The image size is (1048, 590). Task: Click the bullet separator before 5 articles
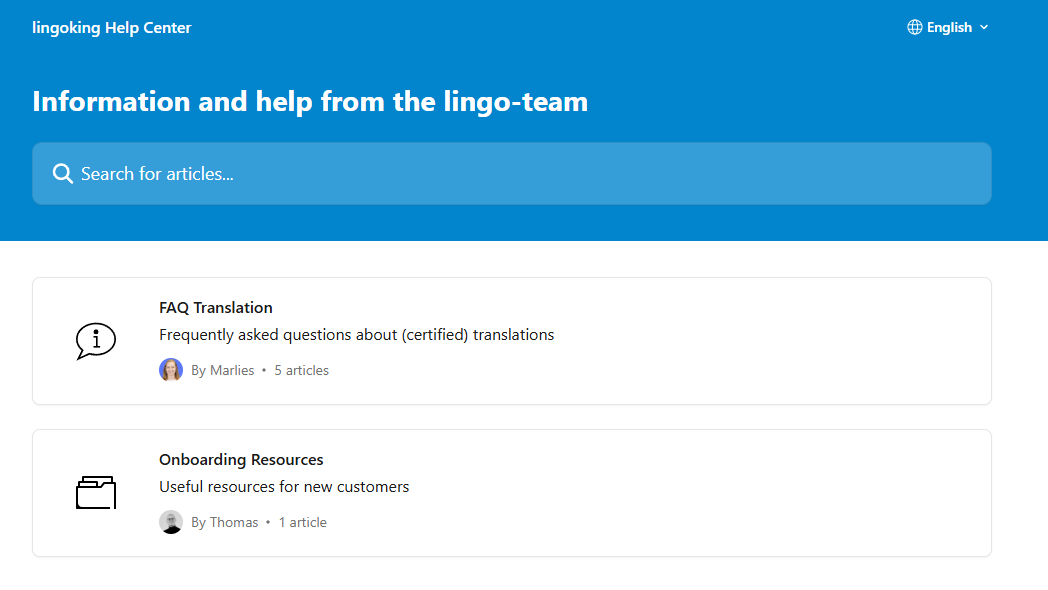(264, 371)
